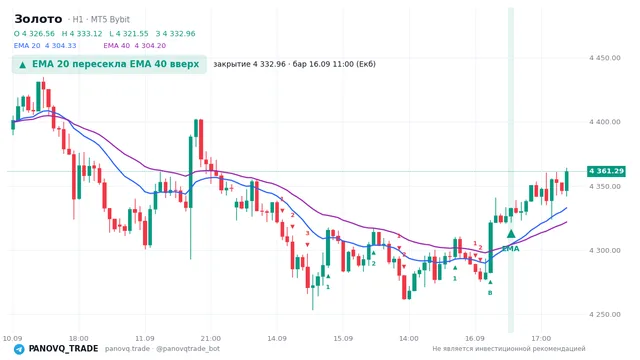Click the PANOVQ_TRADE channel name
The image size is (640, 360).
[63, 349]
